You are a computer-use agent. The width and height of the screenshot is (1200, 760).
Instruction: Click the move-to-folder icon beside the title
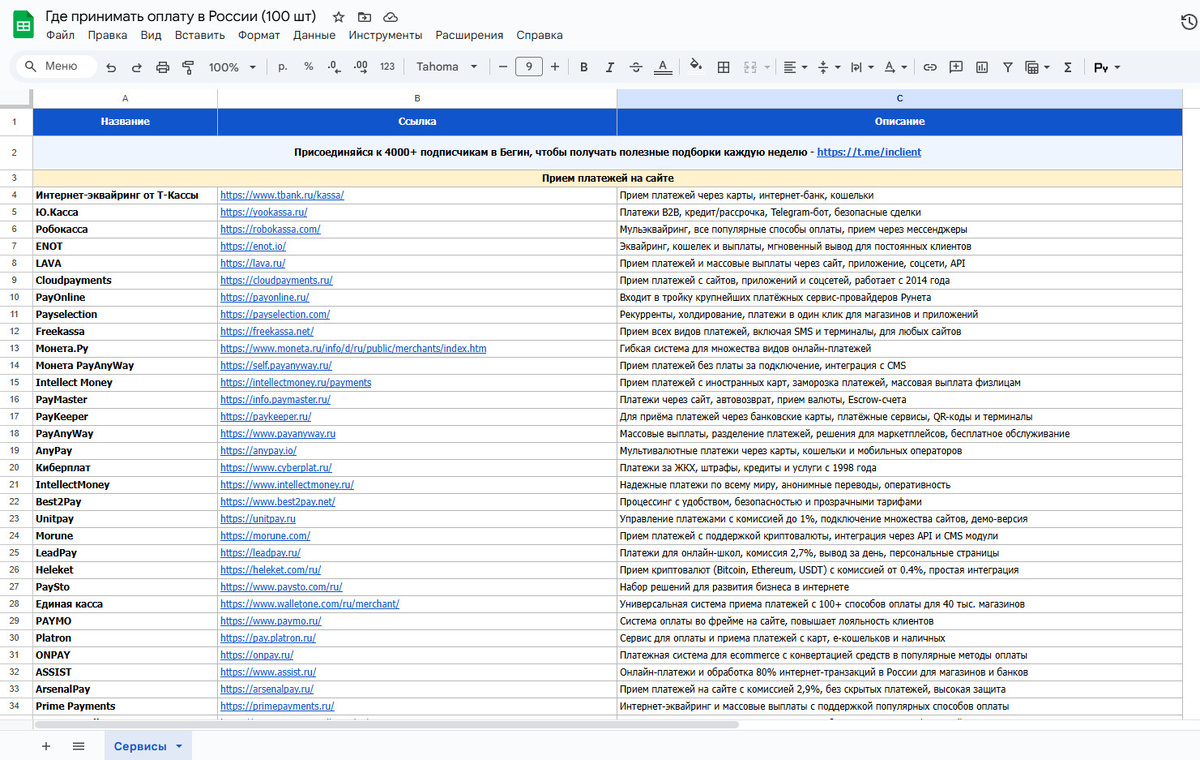pos(365,17)
